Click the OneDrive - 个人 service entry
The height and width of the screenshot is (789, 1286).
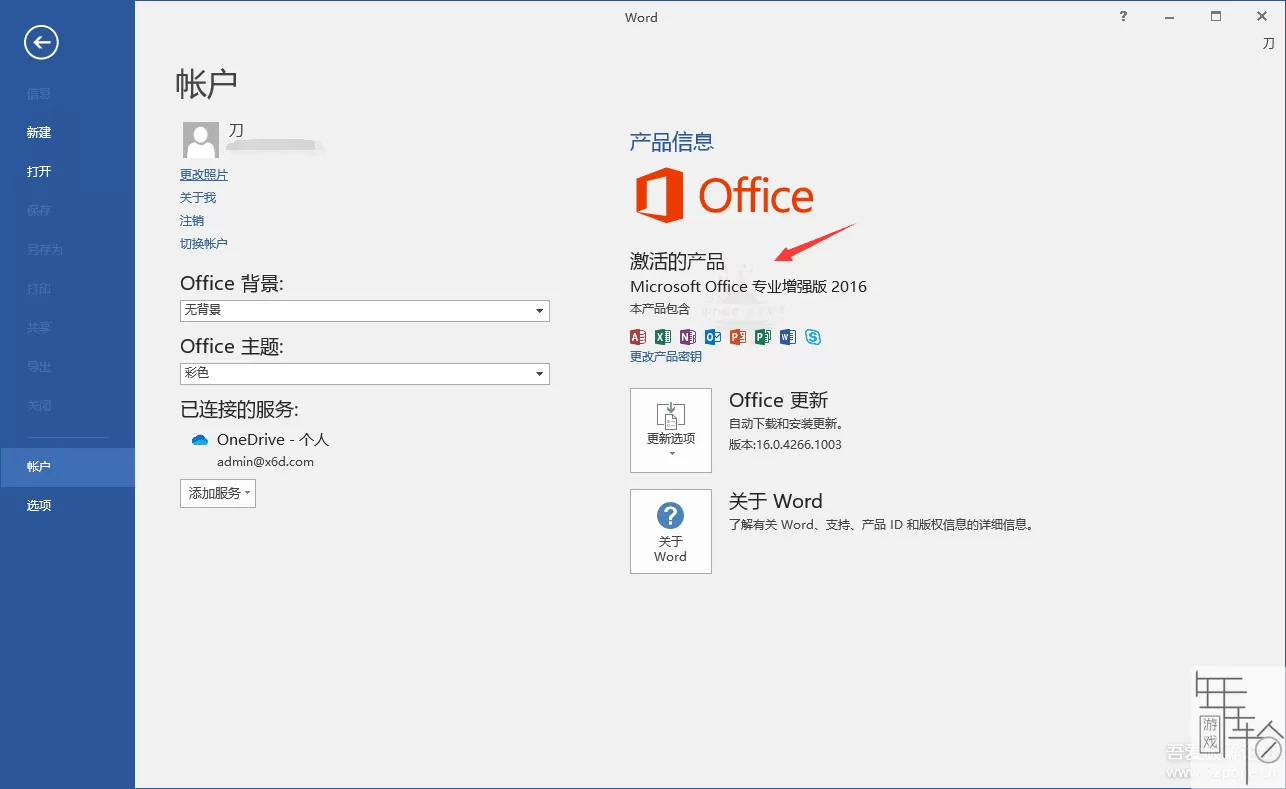(273, 440)
